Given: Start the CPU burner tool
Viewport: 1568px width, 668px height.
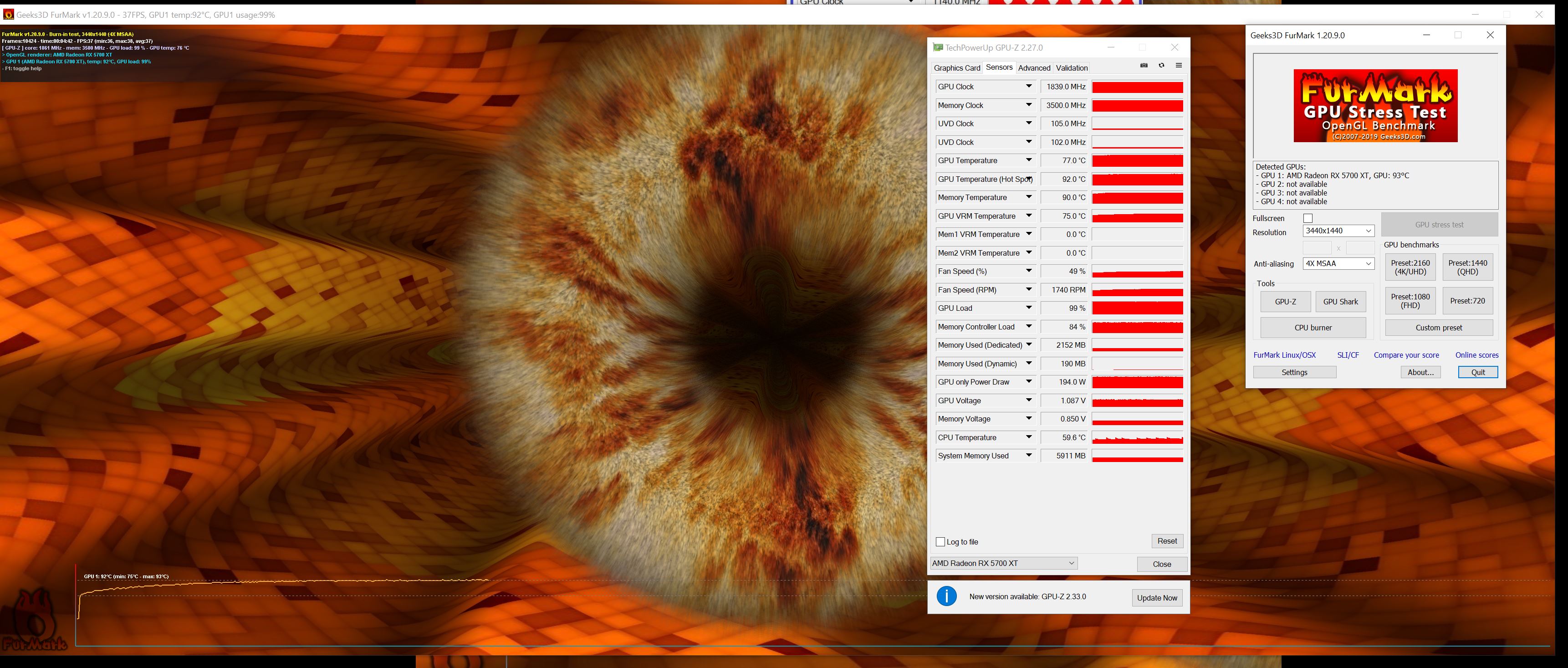Looking at the screenshot, I should click(1313, 328).
